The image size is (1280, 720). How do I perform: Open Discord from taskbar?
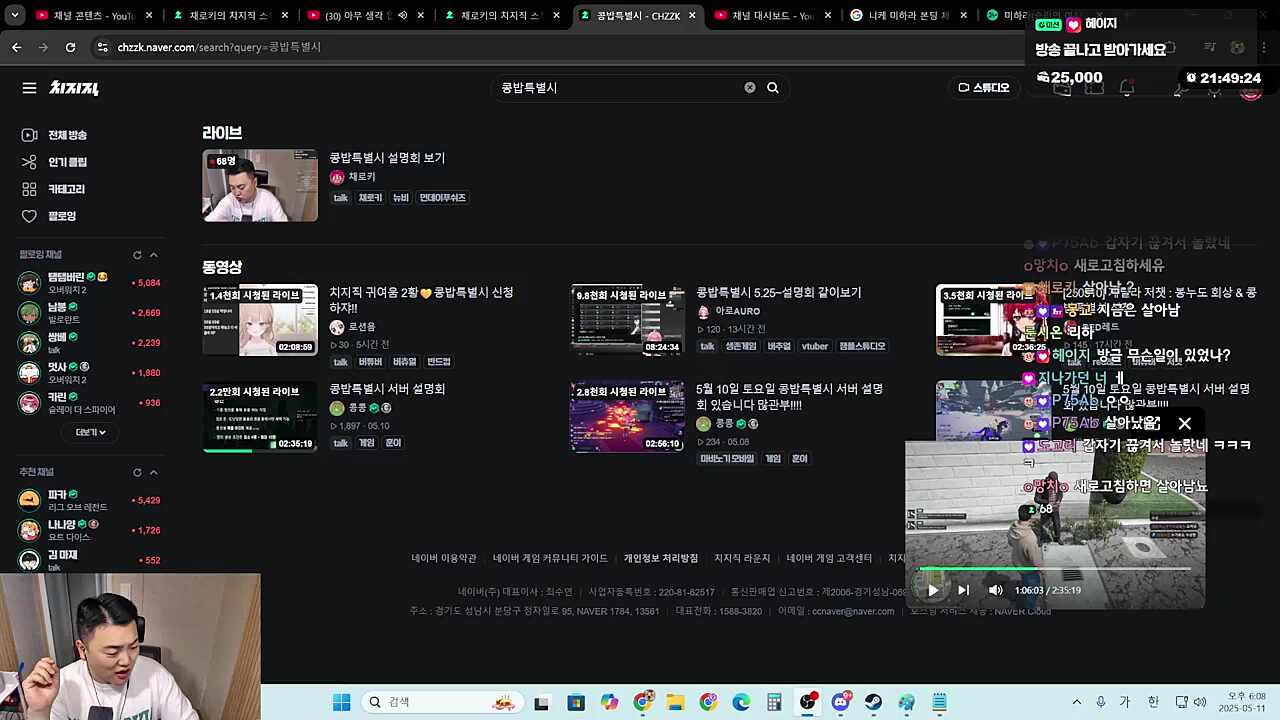tap(840, 703)
